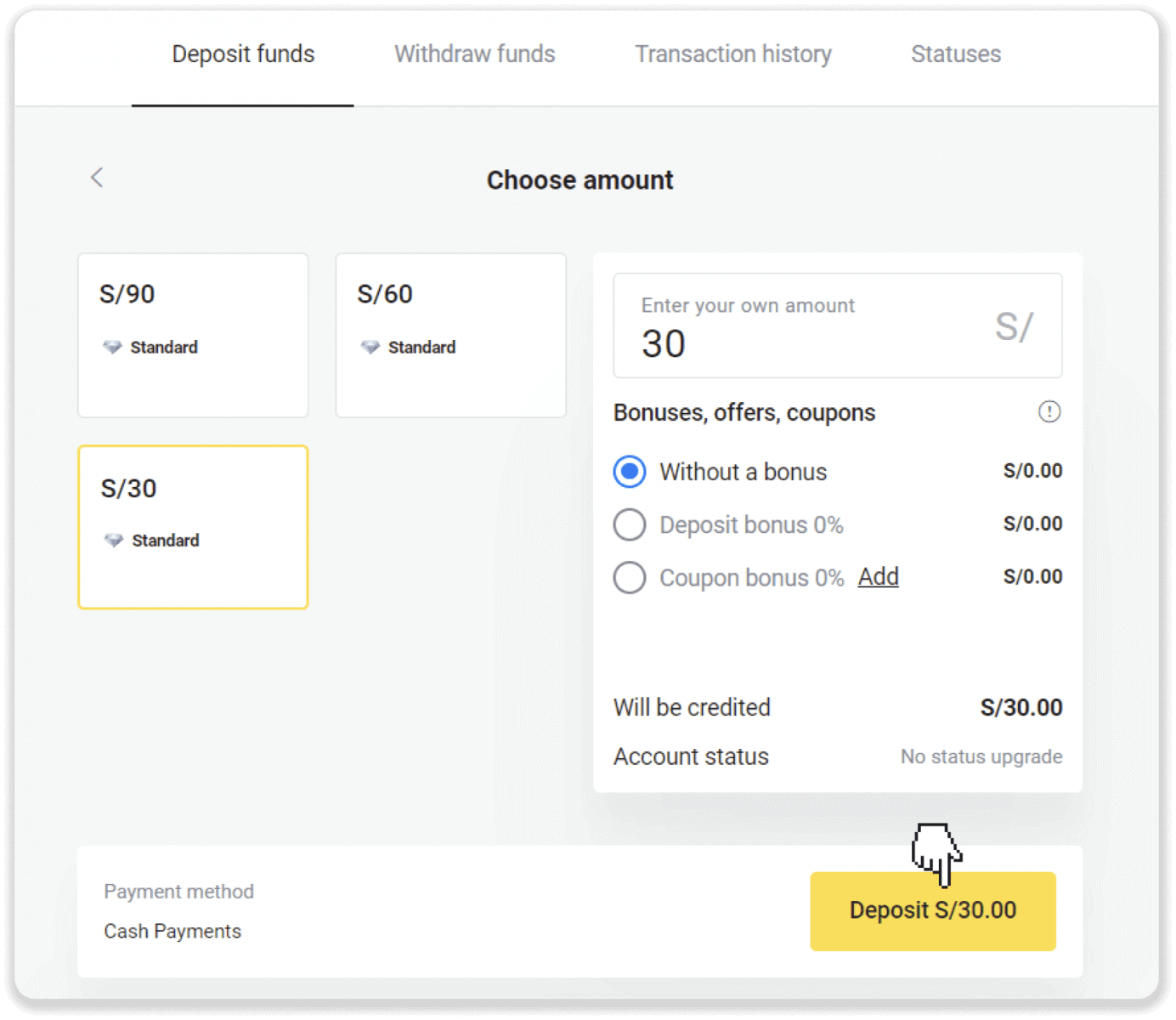Click diamond icon in S/60 card
The height and width of the screenshot is (1020, 1176).
(x=370, y=347)
